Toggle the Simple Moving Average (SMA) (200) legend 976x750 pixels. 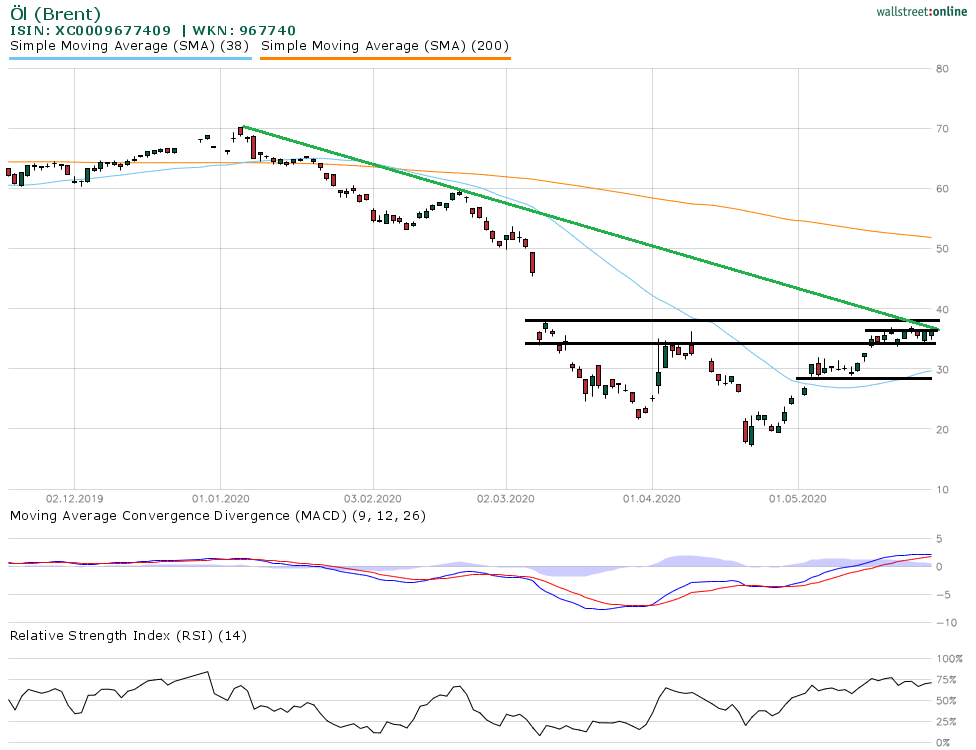pyautogui.click(x=385, y=45)
